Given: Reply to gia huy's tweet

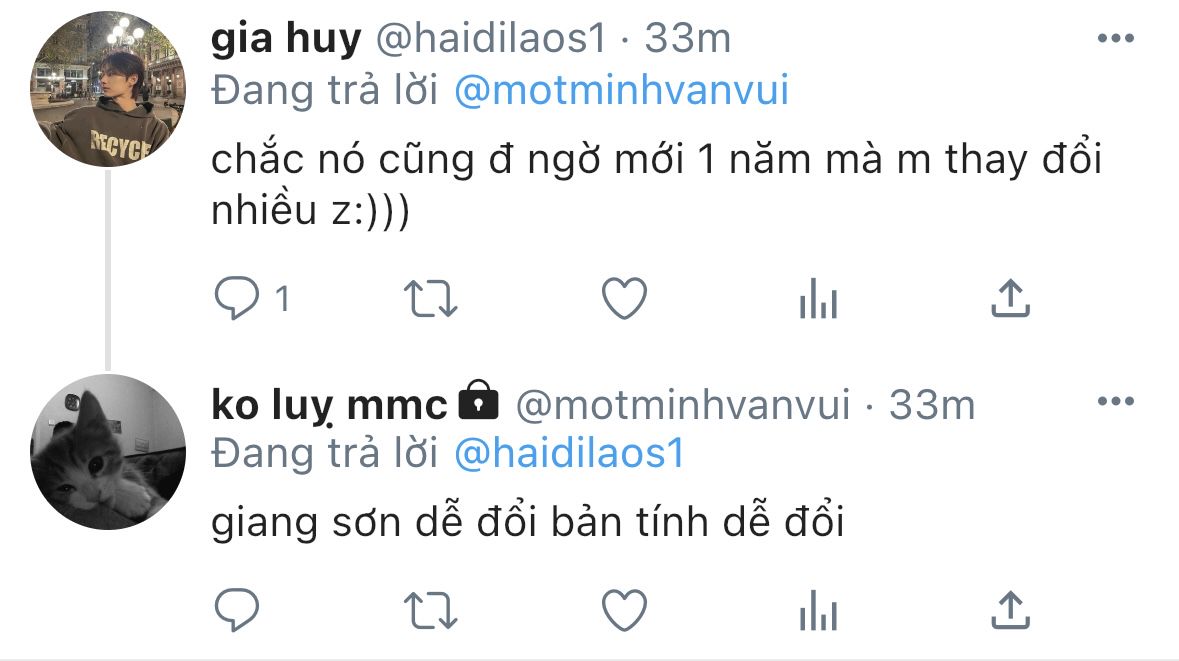Looking at the screenshot, I should 237,298.
